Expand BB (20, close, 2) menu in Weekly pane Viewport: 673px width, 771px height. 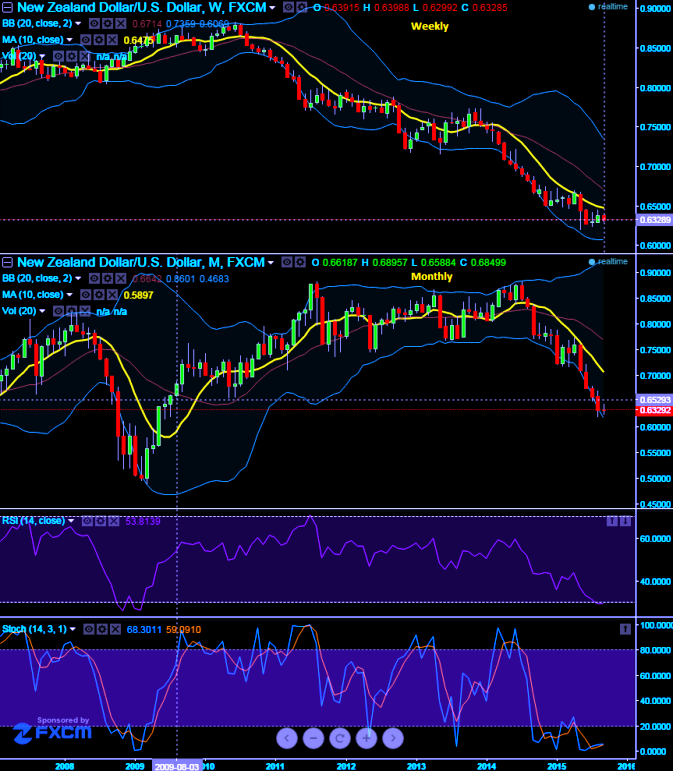78,24
